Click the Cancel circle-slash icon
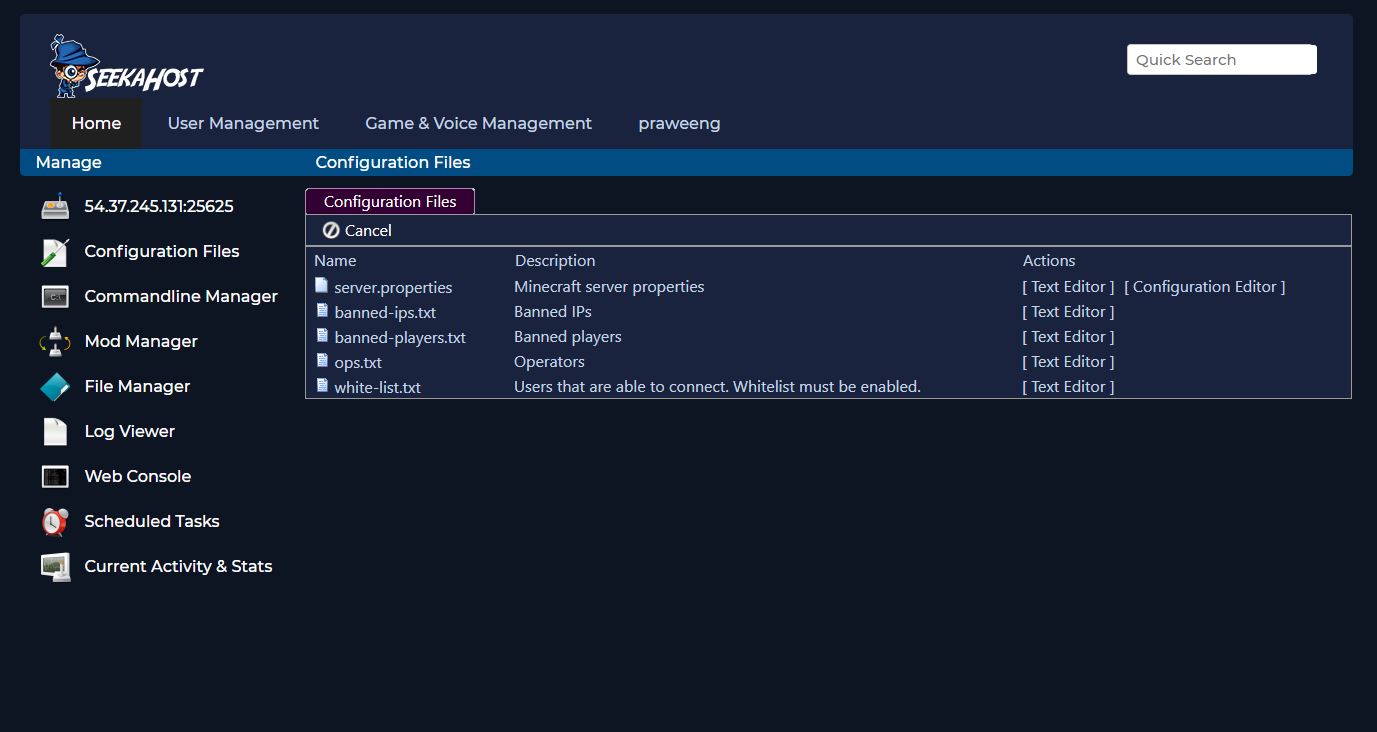The image size is (1377, 732). [x=331, y=231]
